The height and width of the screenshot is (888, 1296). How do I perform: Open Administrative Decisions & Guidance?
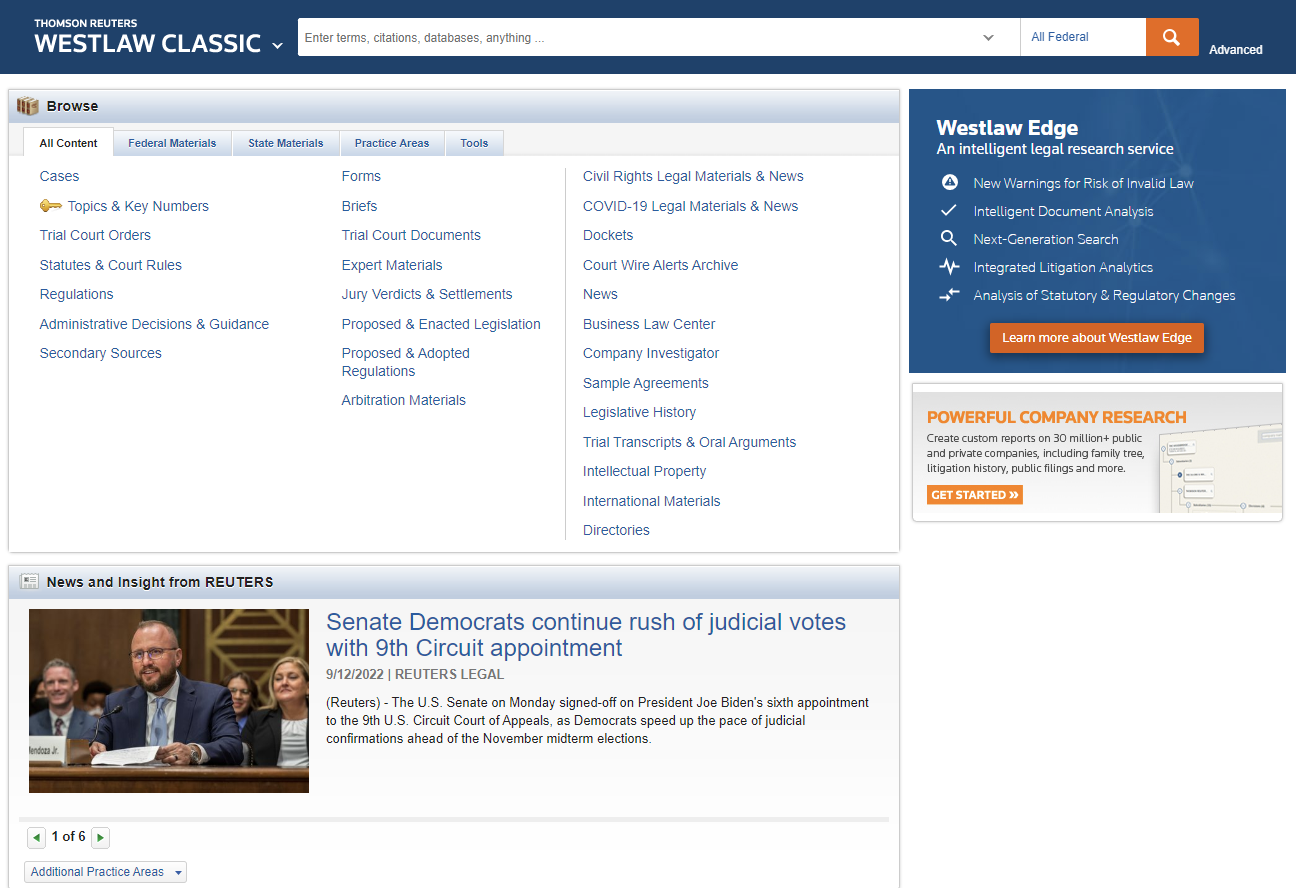coord(154,324)
